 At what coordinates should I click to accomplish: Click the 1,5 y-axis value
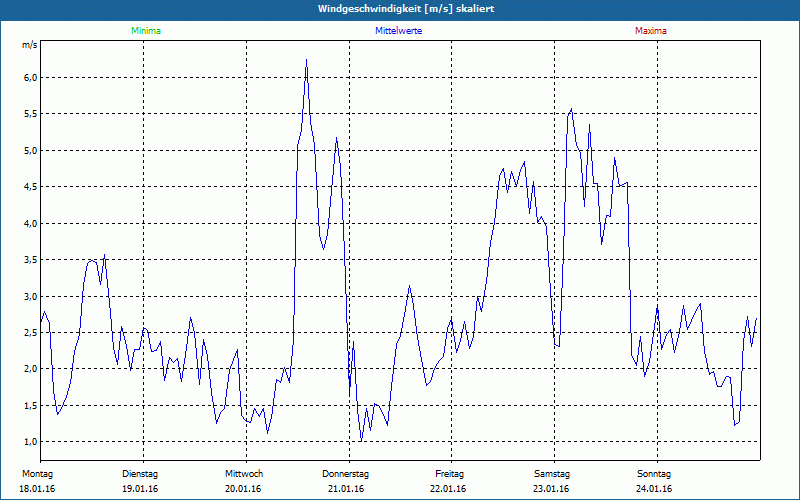(x=31, y=406)
